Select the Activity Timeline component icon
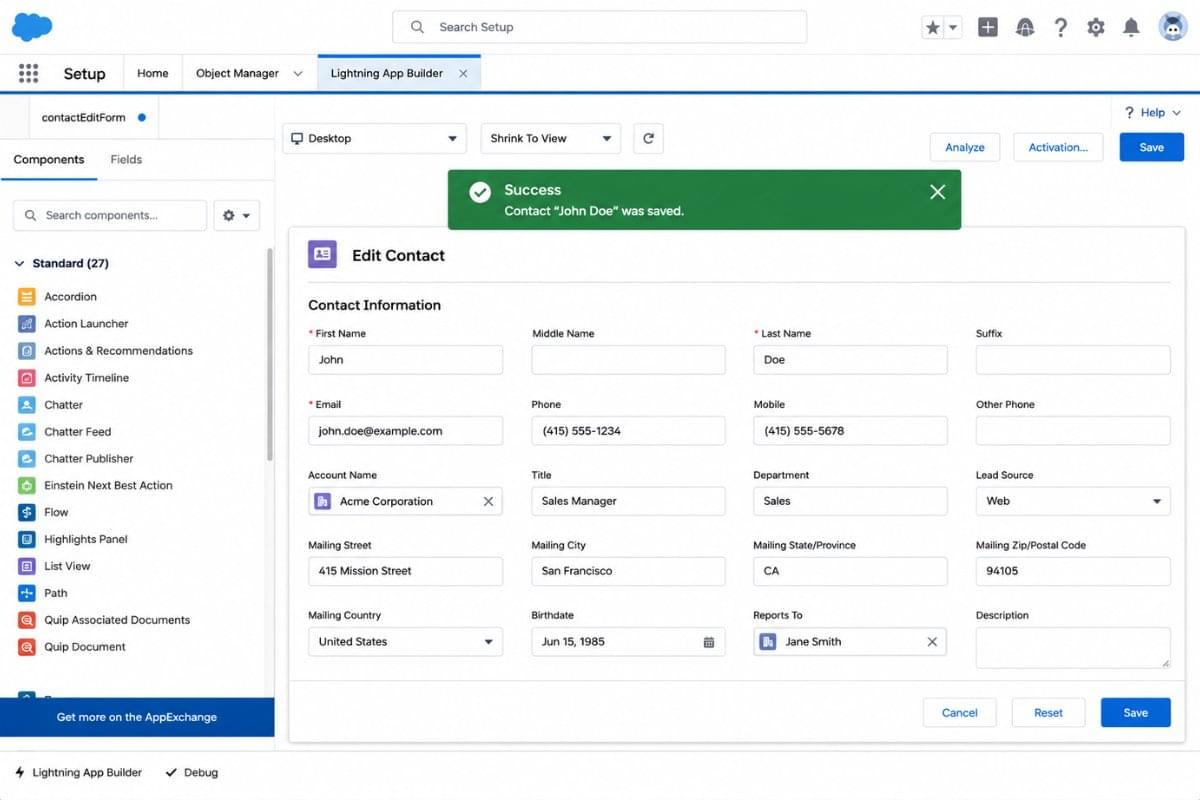Screen dimensions: 1200x800 pyautogui.click(x=27, y=378)
